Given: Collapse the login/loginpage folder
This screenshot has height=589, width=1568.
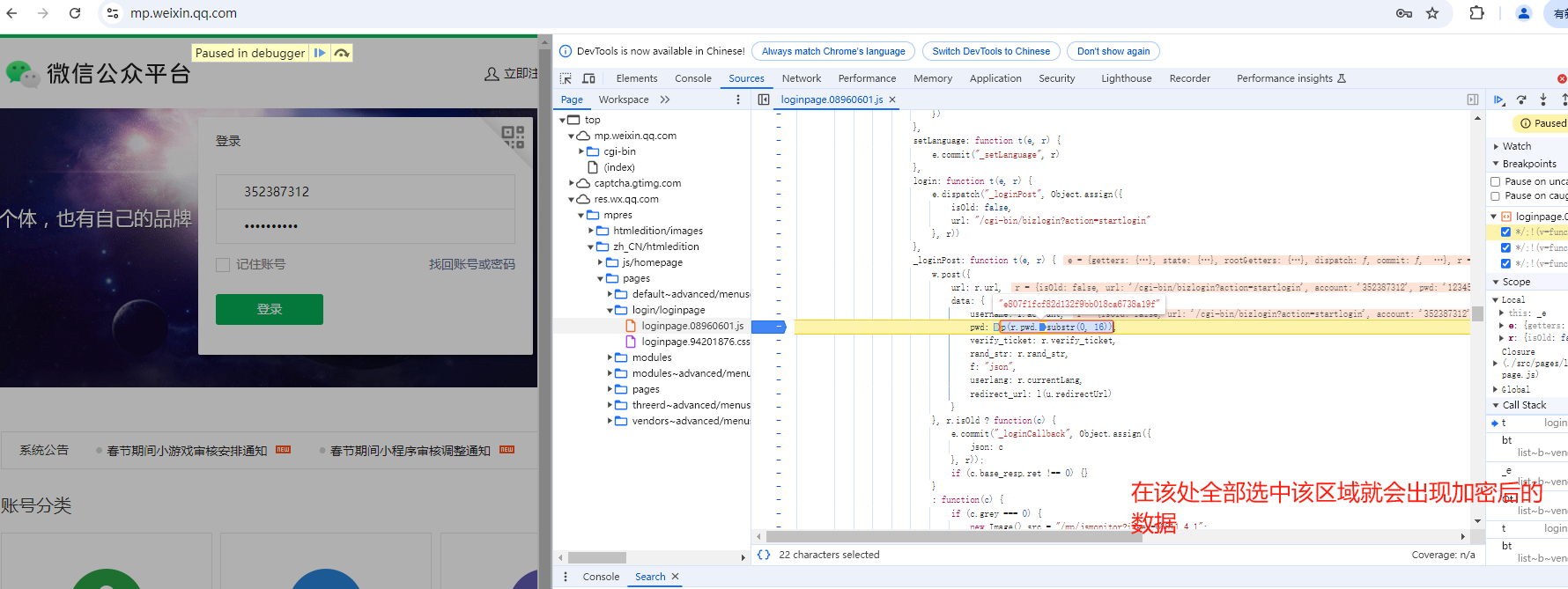Looking at the screenshot, I should (x=610, y=310).
